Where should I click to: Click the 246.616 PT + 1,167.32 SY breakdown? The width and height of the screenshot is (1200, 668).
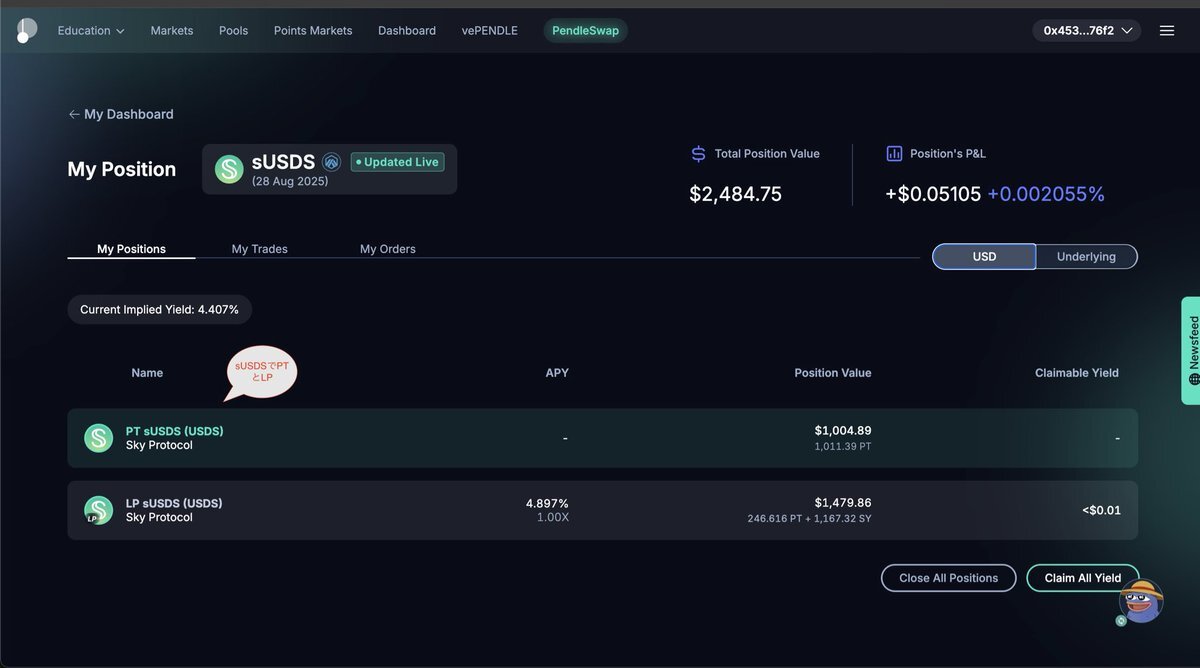coord(810,519)
